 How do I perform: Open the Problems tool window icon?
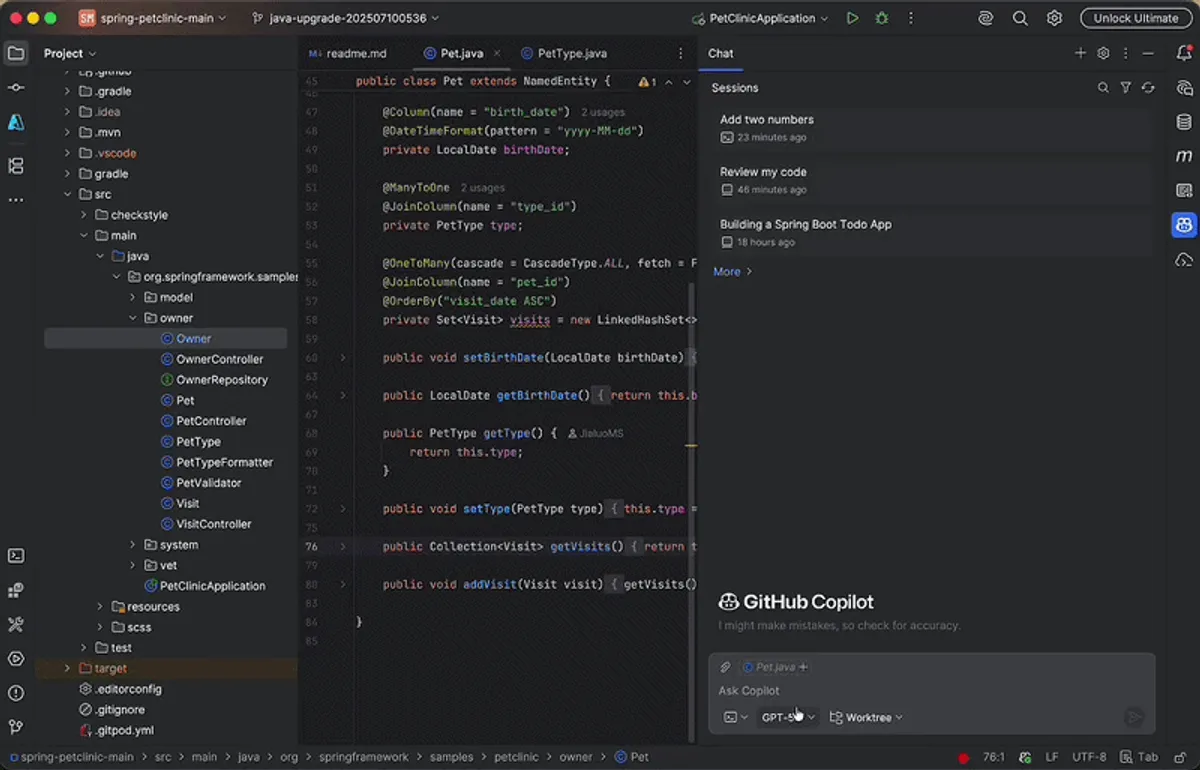point(16,693)
